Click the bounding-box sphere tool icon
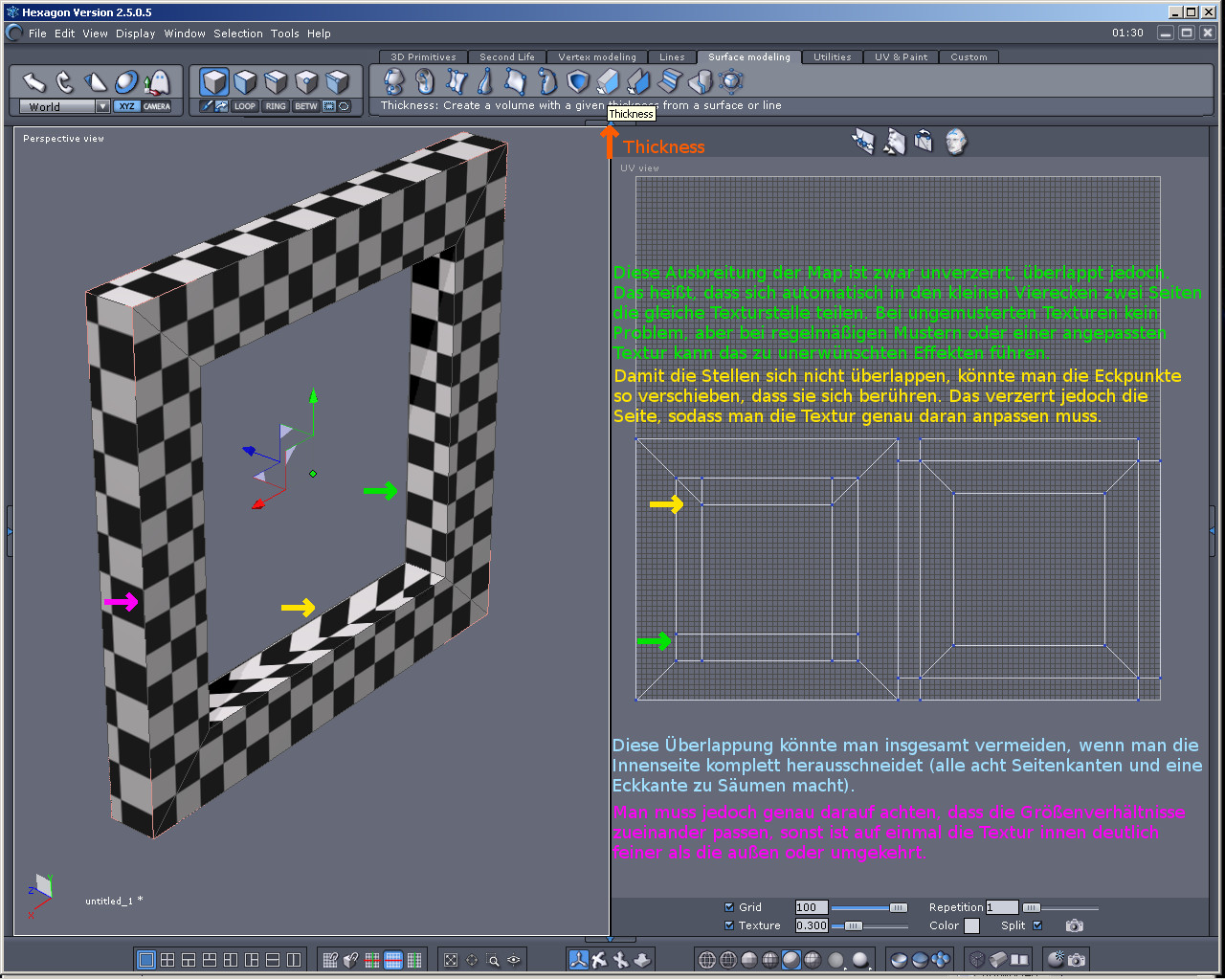The image size is (1225, 980). (731, 81)
